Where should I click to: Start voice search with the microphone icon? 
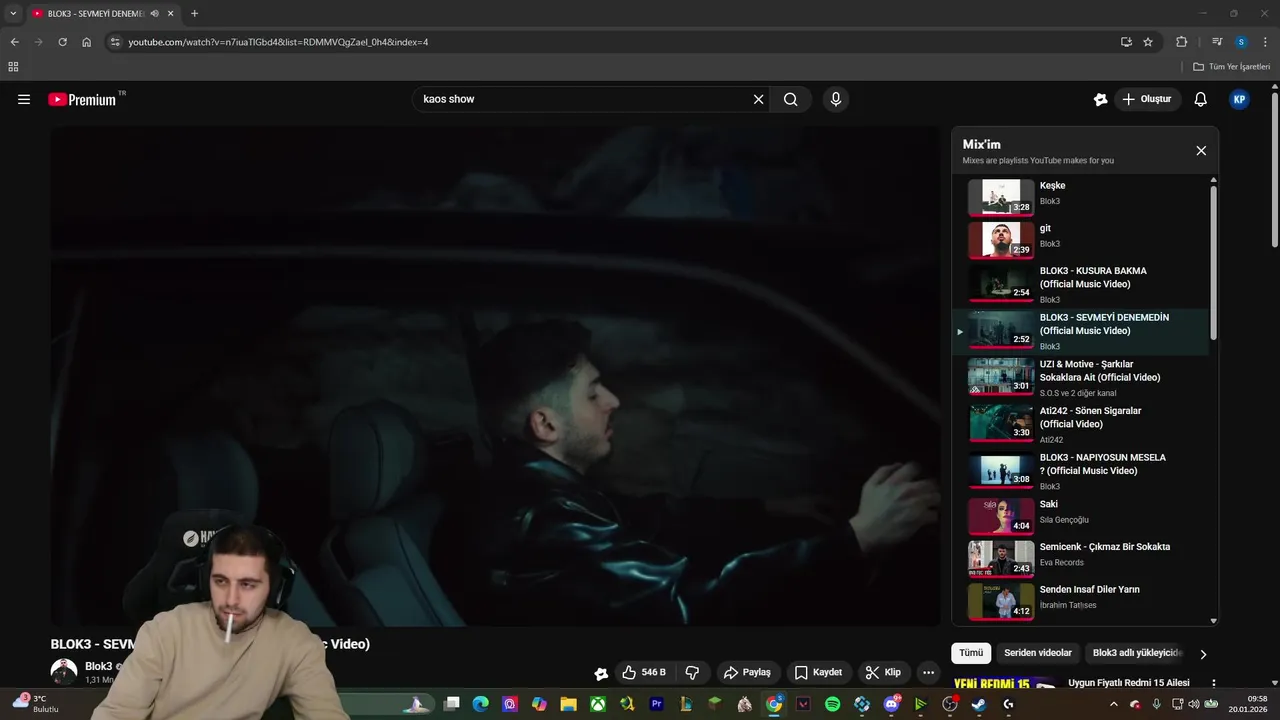836,99
